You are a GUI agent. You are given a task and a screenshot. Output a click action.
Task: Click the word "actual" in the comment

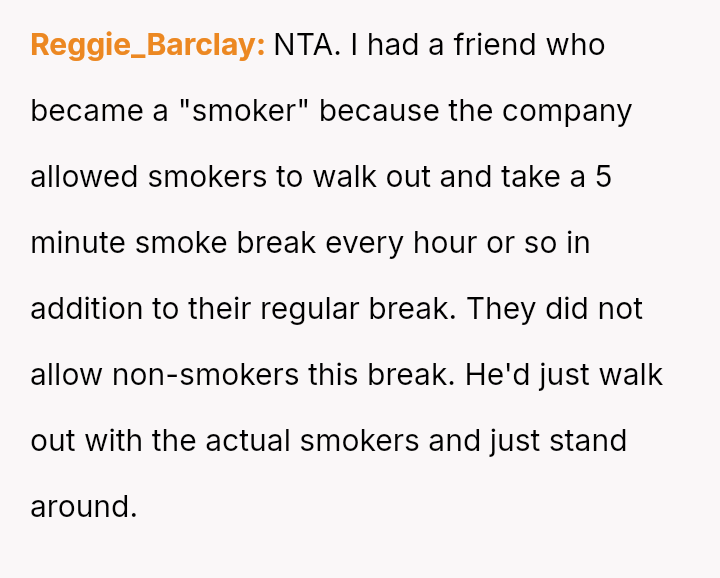[248, 441]
